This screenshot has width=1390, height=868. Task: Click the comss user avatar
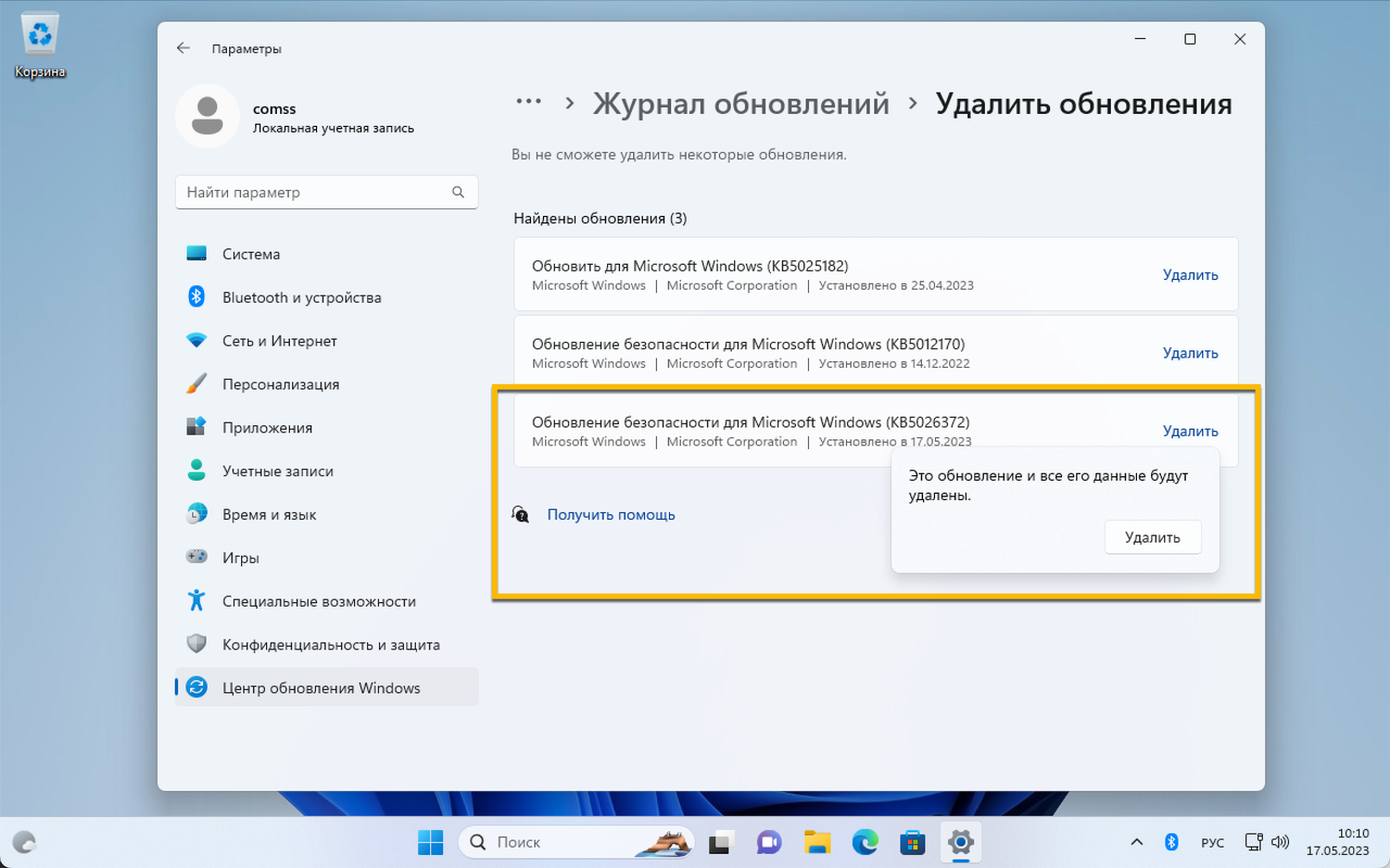click(208, 116)
